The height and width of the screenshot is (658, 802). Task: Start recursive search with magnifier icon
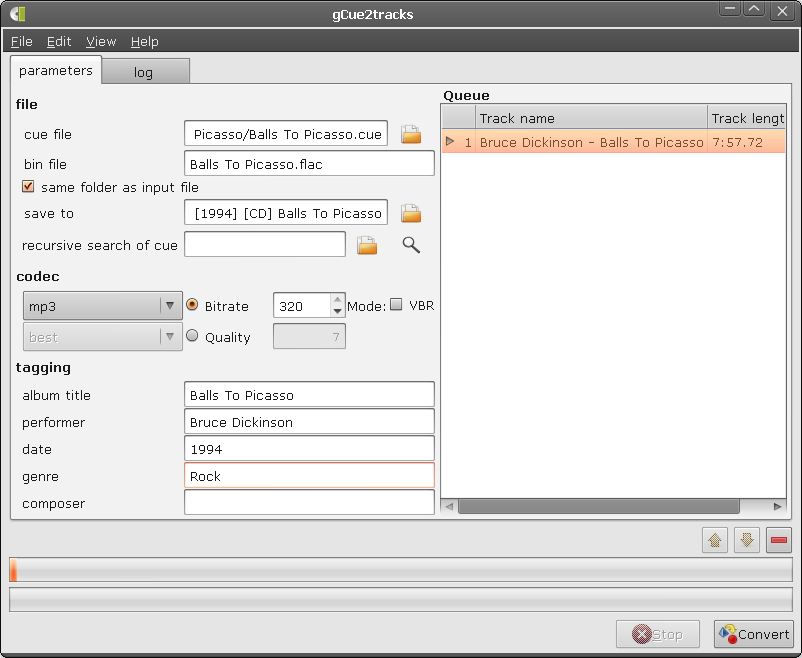click(x=411, y=245)
